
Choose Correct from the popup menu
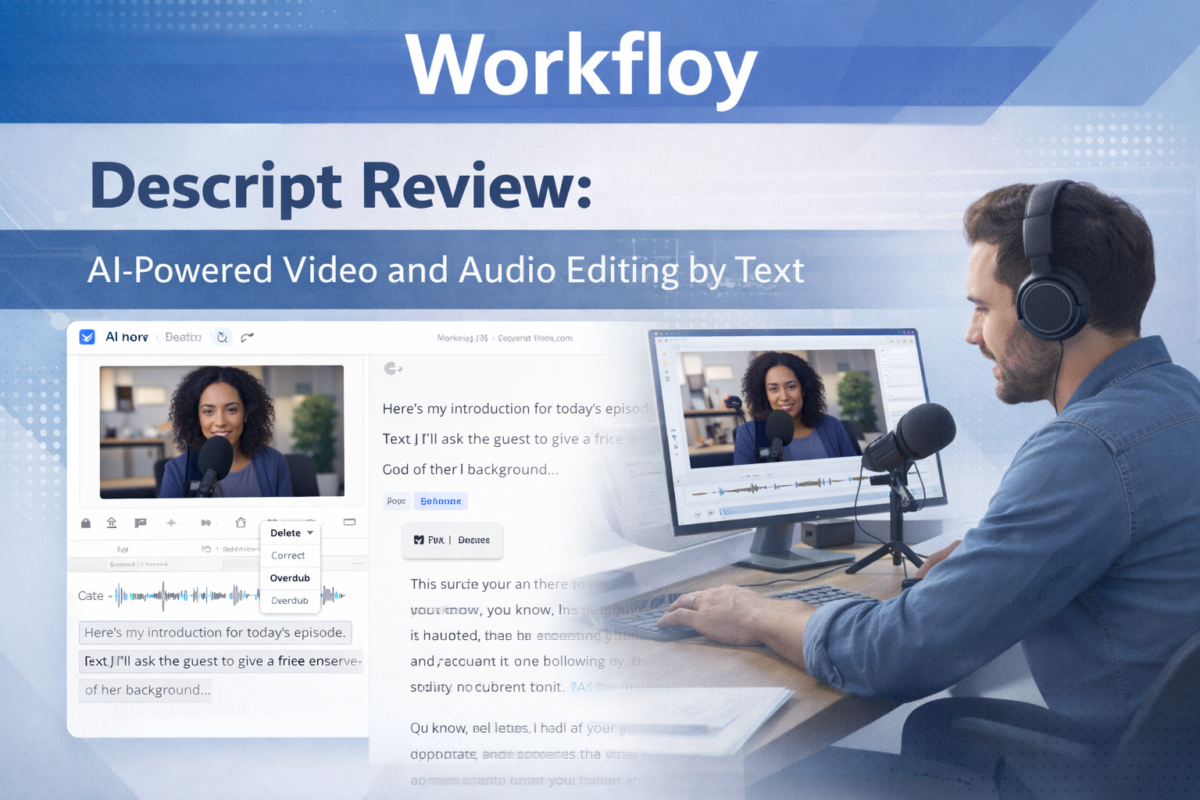tap(288, 555)
